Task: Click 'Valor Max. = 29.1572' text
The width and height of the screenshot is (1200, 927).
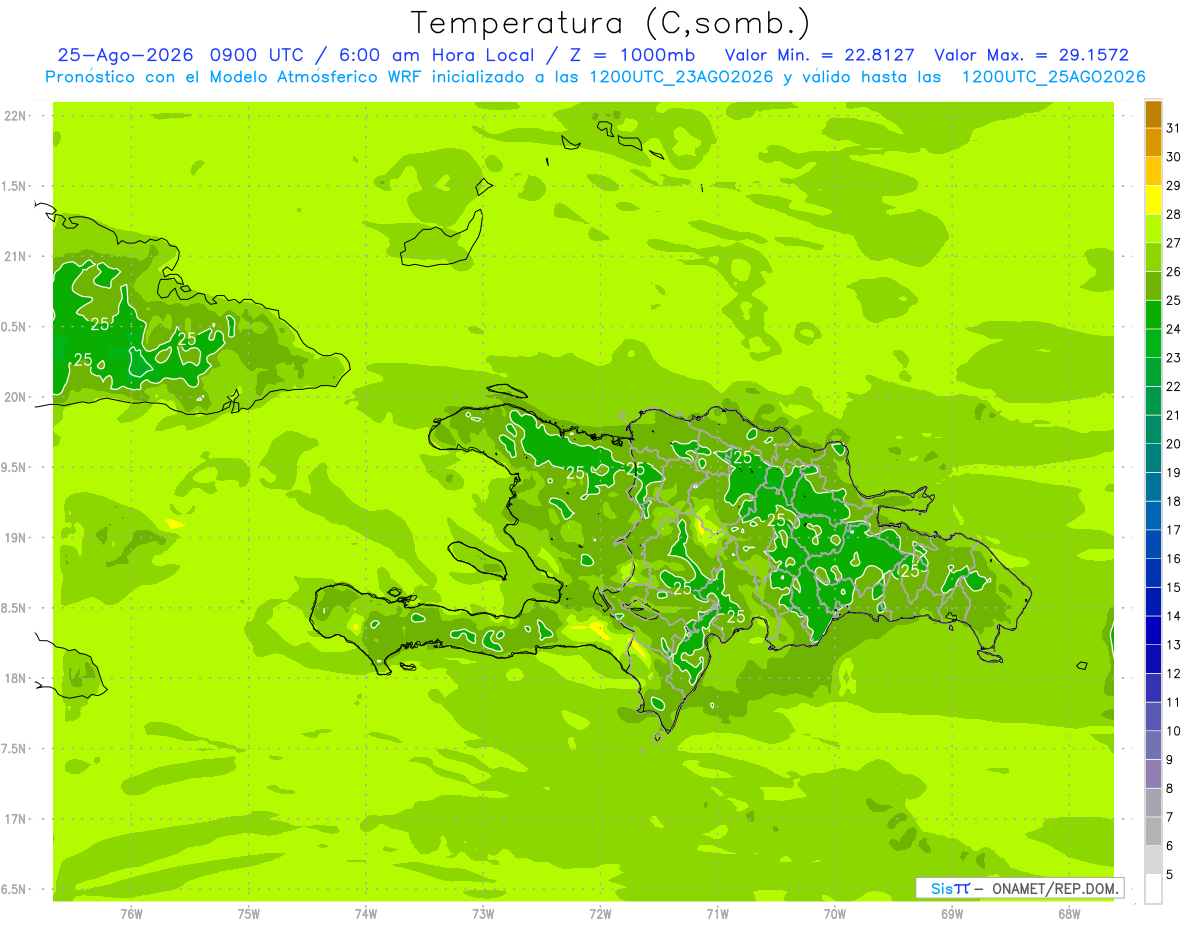Action: pyautogui.click(x=1032, y=55)
